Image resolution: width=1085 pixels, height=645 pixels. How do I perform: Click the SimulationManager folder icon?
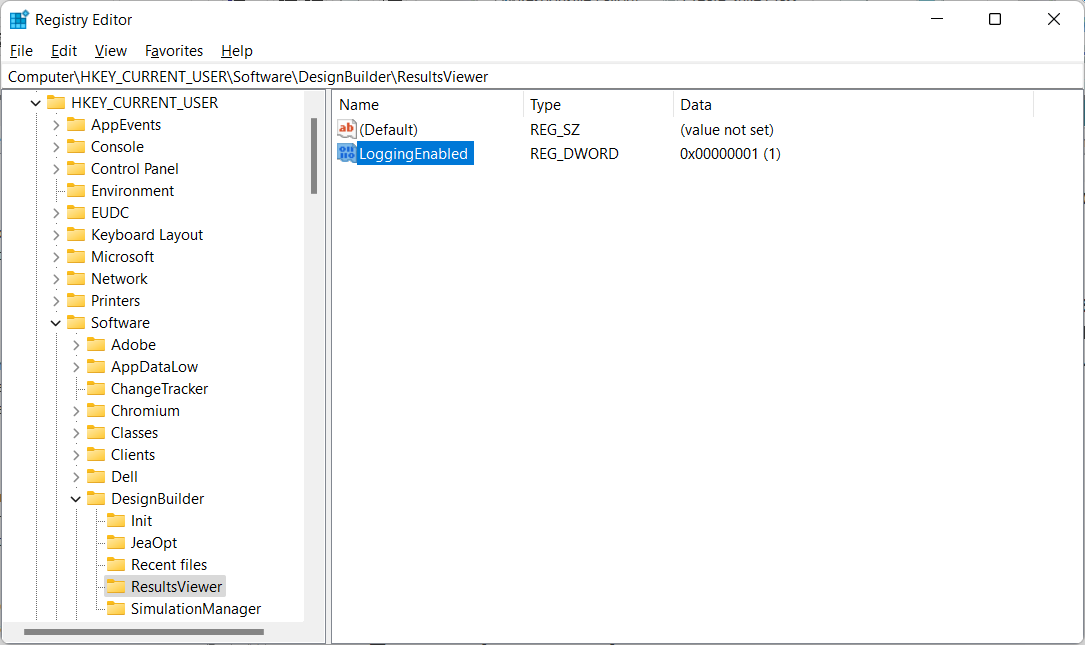(116, 609)
